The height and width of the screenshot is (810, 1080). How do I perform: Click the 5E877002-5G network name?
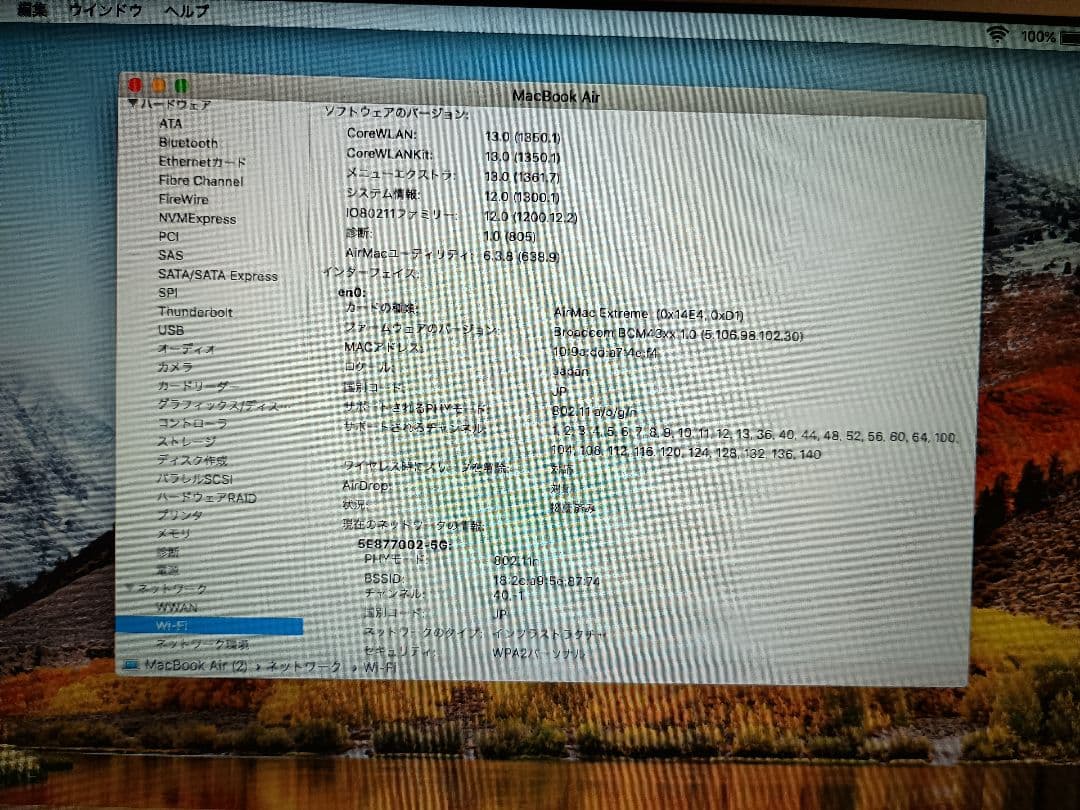point(404,544)
